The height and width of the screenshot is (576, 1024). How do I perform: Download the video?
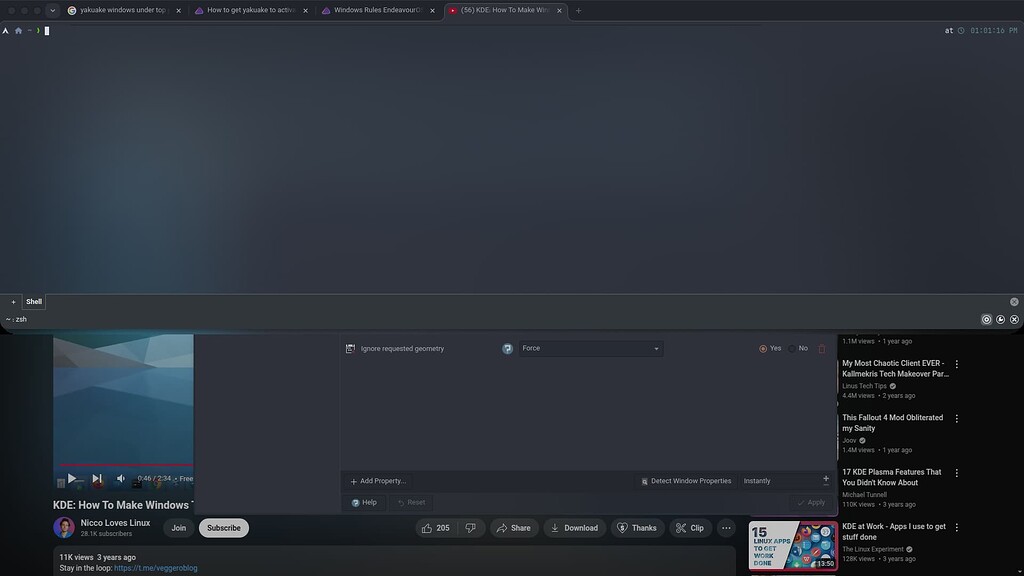pos(574,527)
